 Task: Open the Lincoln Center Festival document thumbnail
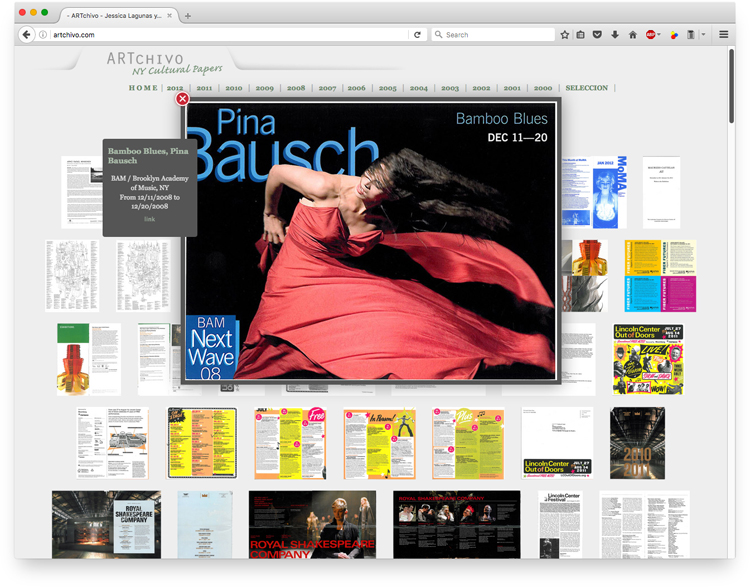(x=560, y=524)
